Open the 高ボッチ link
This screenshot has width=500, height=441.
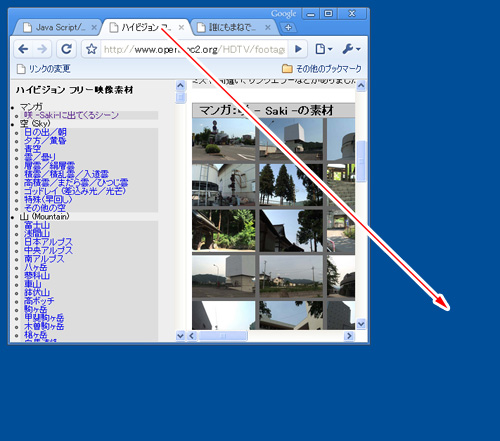[x=39, y=301]
